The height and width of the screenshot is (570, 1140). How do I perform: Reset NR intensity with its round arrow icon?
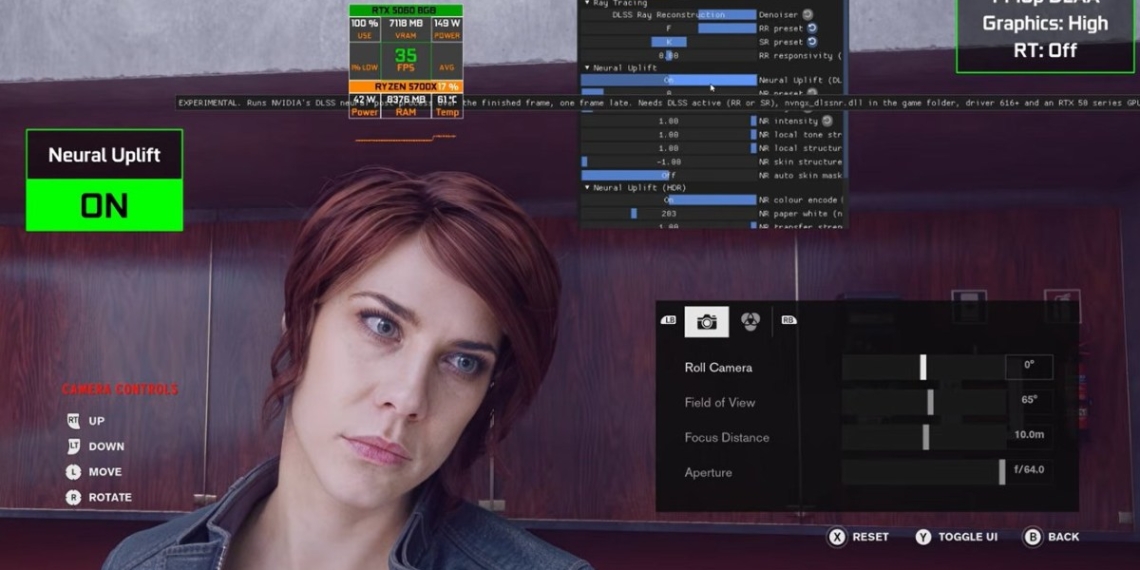point(827,121)
